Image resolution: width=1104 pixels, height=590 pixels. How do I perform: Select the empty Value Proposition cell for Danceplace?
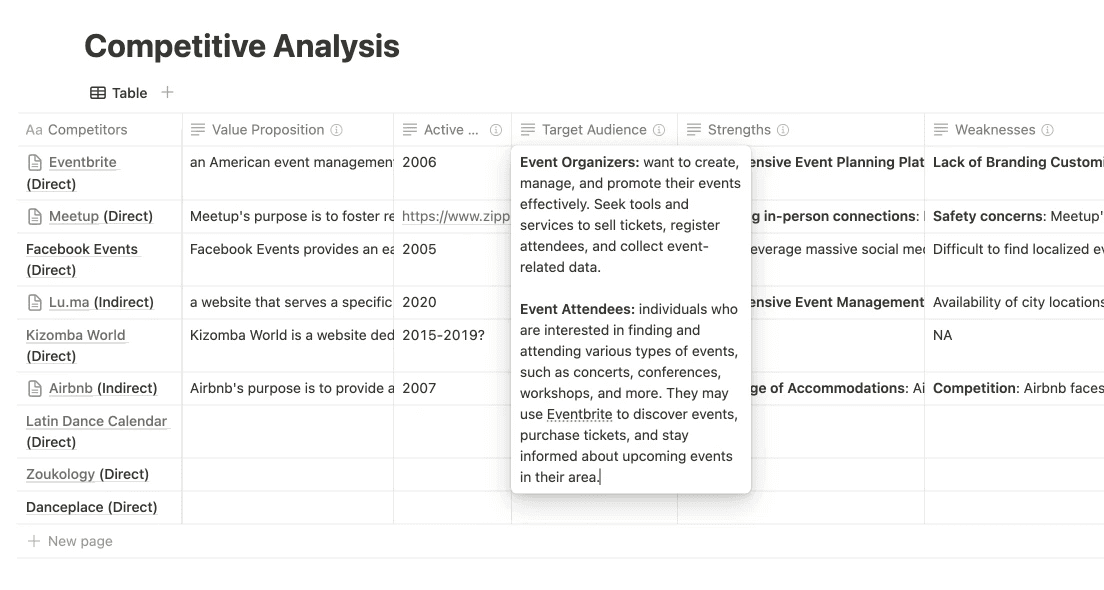(288, 508)
